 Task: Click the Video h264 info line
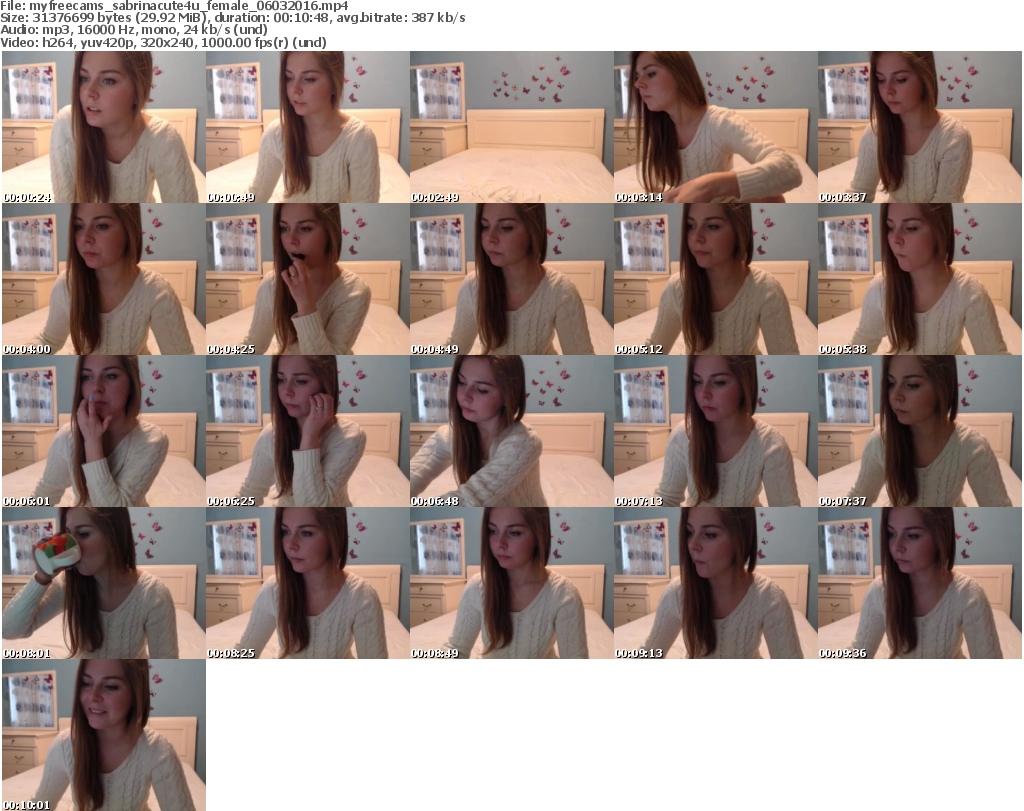click(163, 43)
